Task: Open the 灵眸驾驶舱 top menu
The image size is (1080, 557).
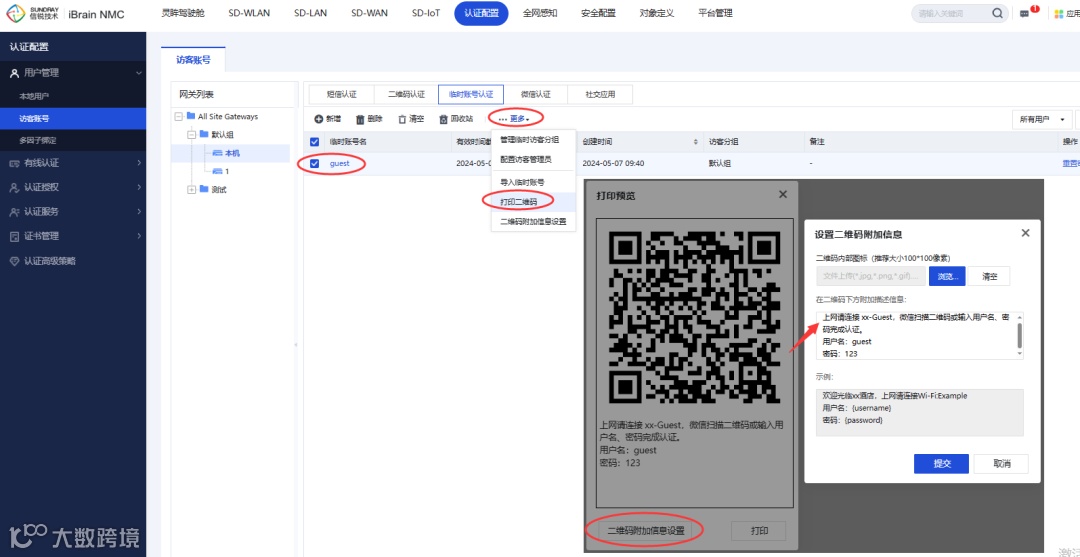Action: tap(183, 13)
